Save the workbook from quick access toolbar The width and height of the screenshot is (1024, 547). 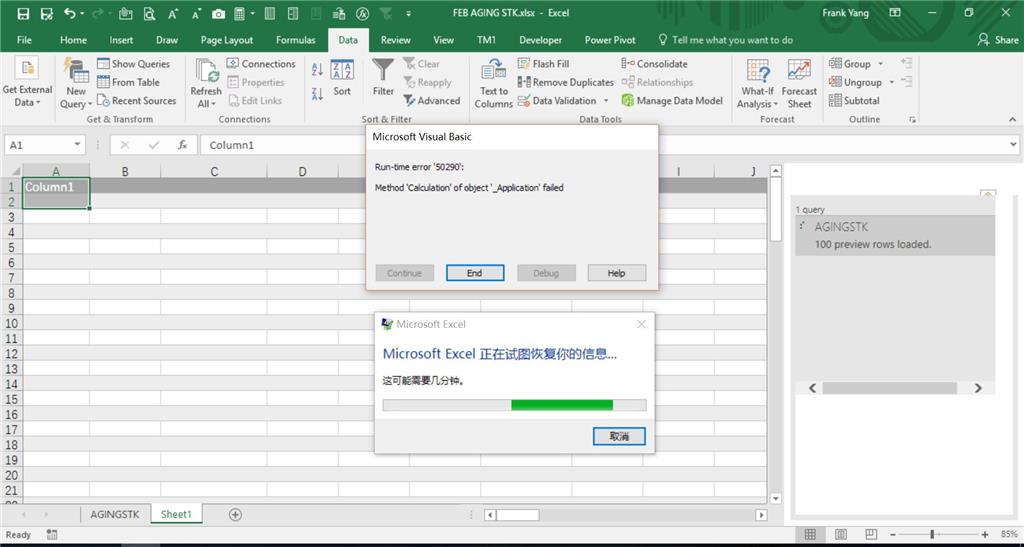(x=23, y=13)
